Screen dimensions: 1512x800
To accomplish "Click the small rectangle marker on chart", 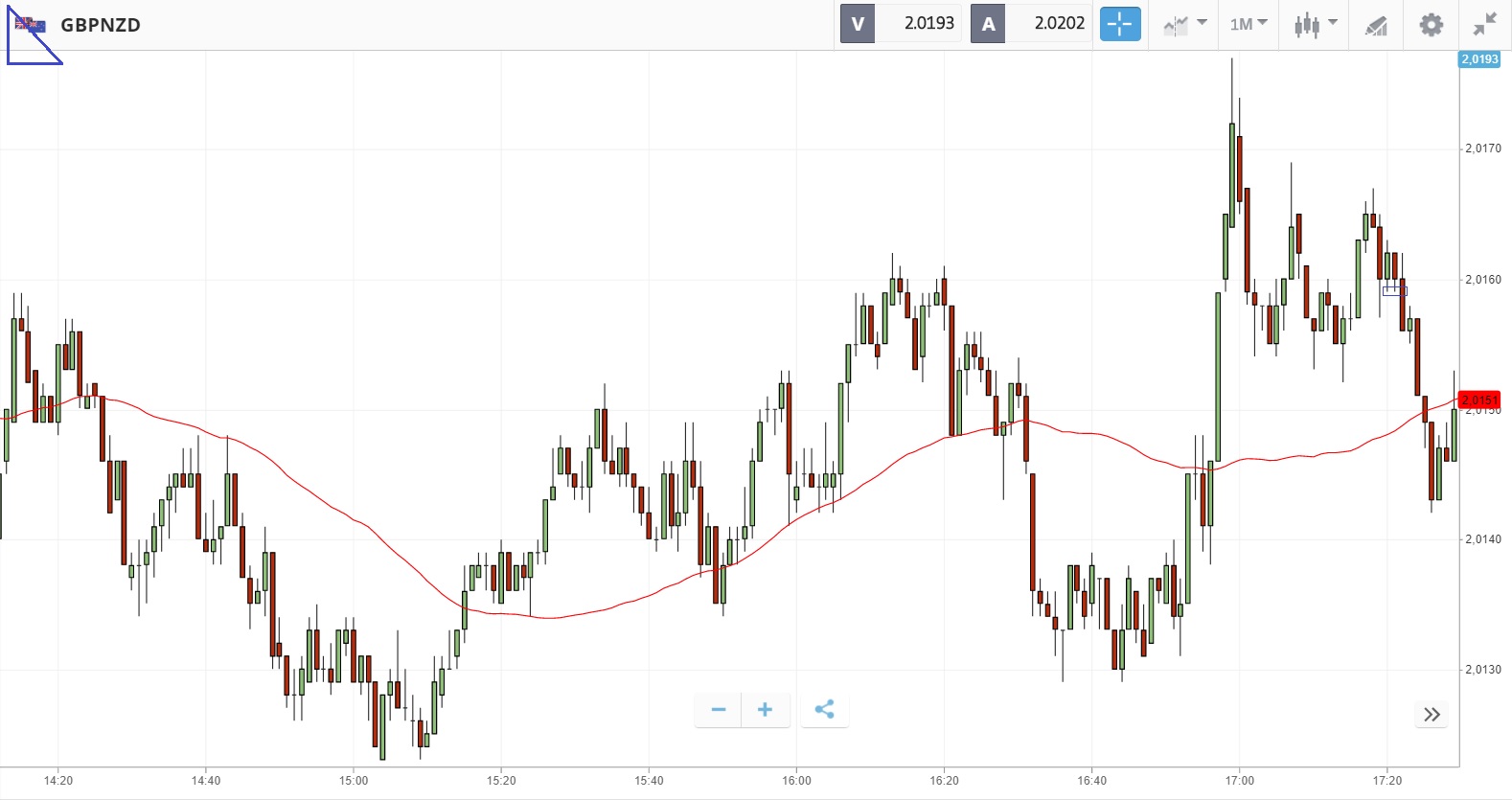I will point(1394,290).
